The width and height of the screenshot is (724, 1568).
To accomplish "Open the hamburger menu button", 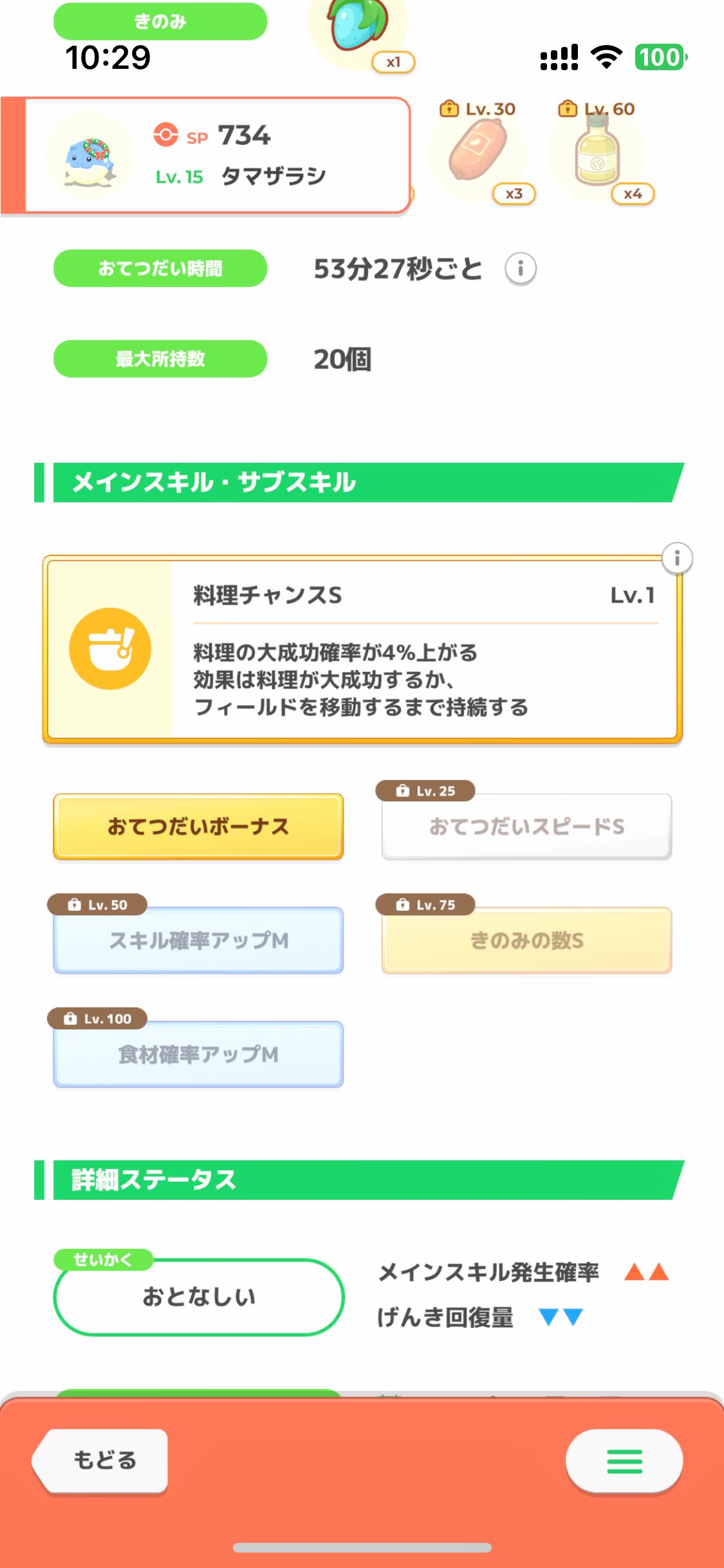I will [x=624, y=1461].
